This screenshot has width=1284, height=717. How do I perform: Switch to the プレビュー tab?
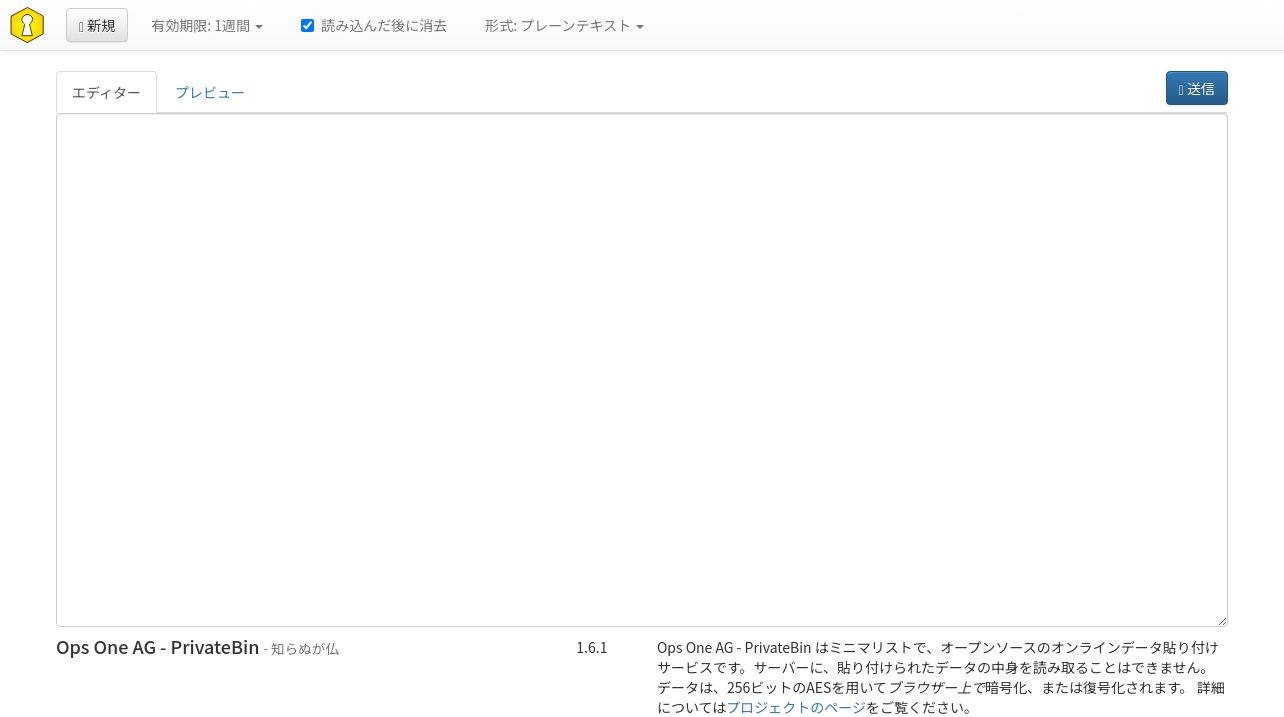tap(210, 92)
